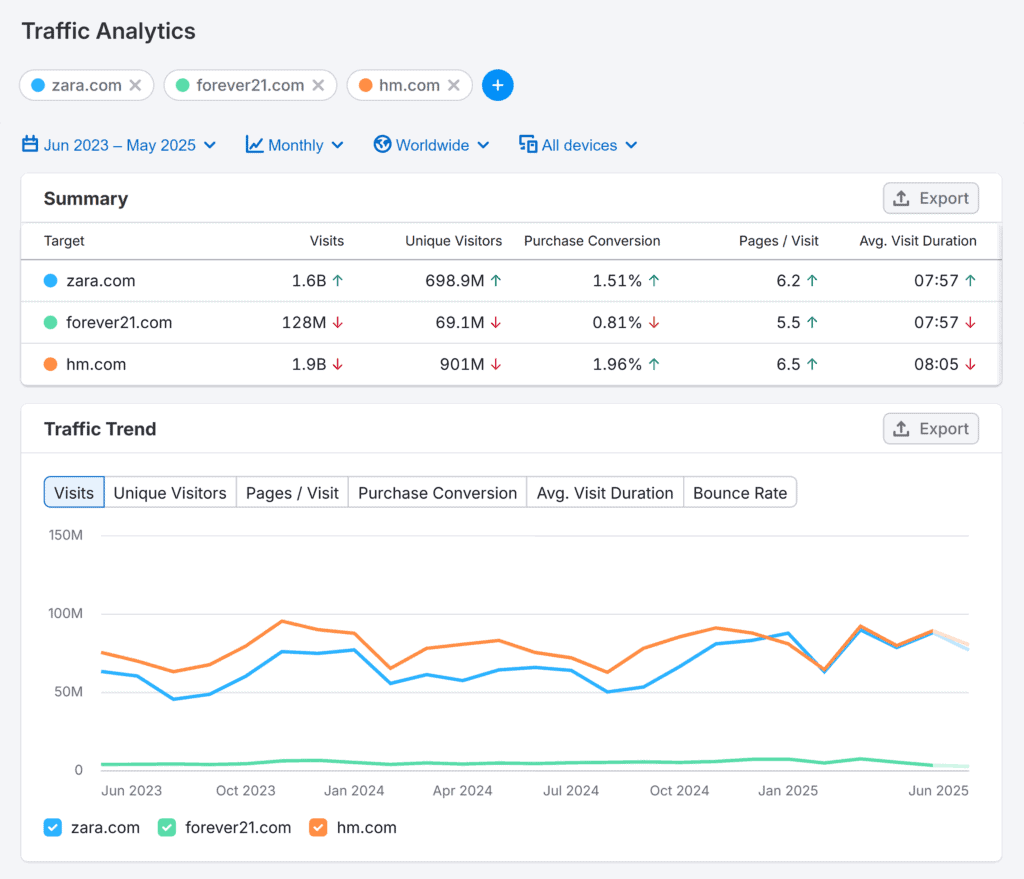Image resolution: width=1024 pixels, height=879 pixels.
Task: Open the Jun 2023 – May 2025 date picker
Action: tap(118, 145)
